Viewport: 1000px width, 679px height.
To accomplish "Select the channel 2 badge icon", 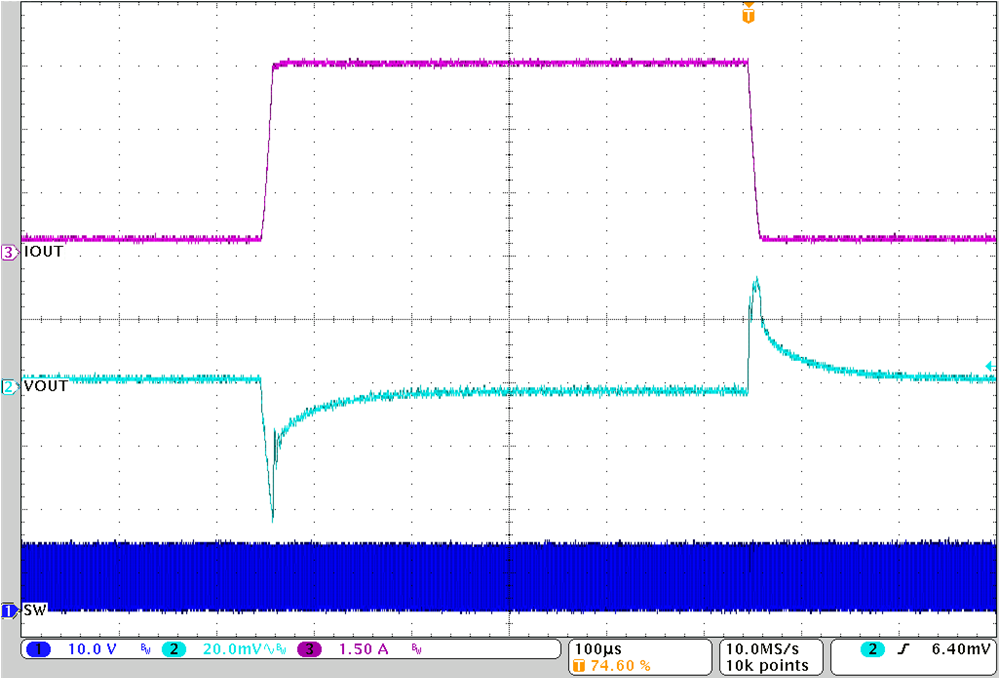I will coord(172,648).
